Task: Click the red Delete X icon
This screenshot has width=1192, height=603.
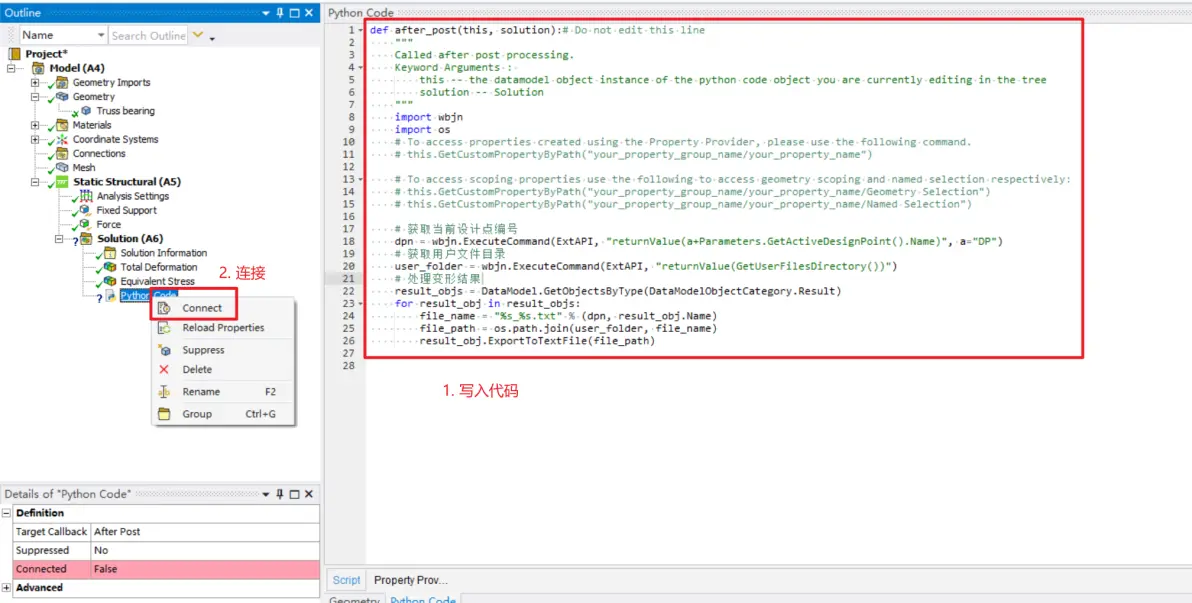Action: (x=164, y=370)
